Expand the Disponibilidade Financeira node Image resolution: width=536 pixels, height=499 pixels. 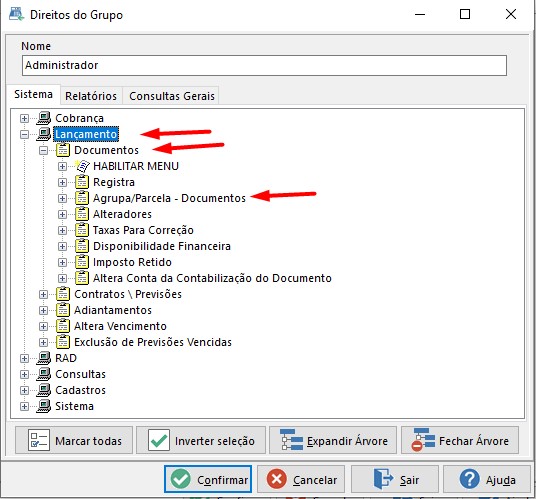[x=62, y=246]
